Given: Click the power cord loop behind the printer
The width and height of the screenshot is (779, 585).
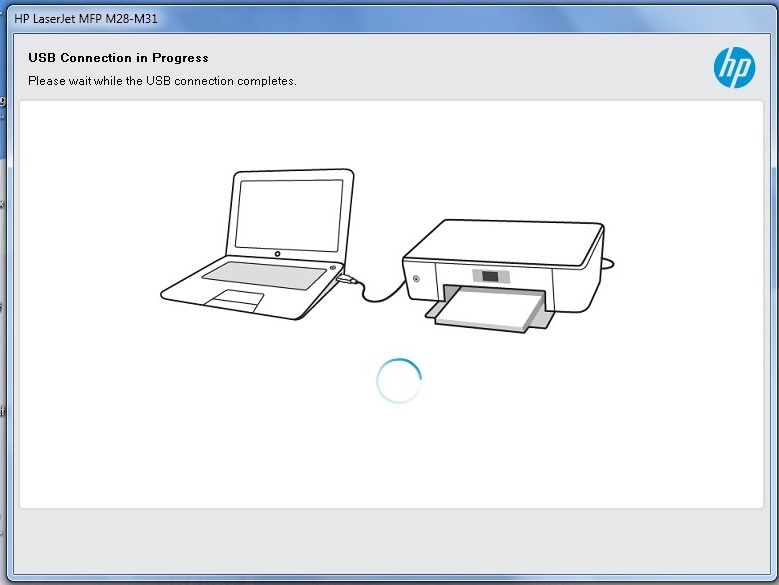Looking at the screenshot, I should coord(607,265).
